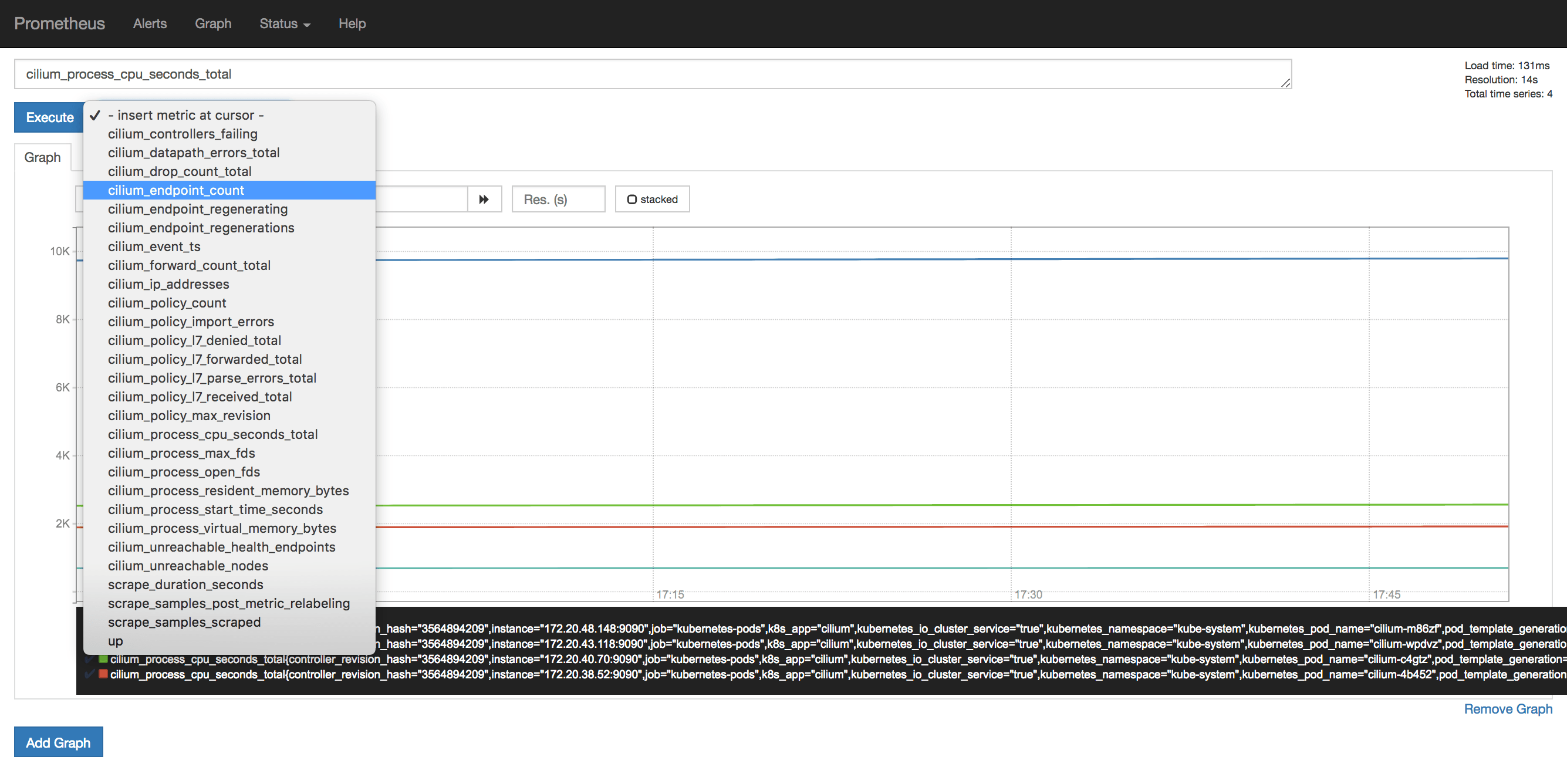This screenshot has width=1567, height=784.
Task: Select cilium_policy_l7_denied_total metric
Action: point(229,340)
